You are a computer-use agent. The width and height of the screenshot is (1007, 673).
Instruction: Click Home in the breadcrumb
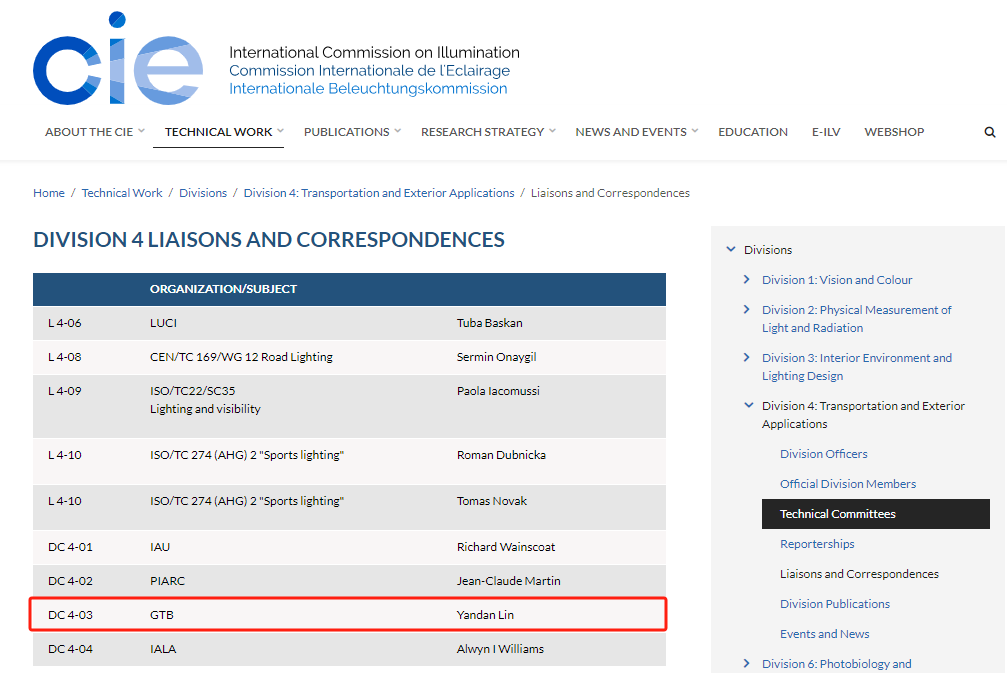49,193
